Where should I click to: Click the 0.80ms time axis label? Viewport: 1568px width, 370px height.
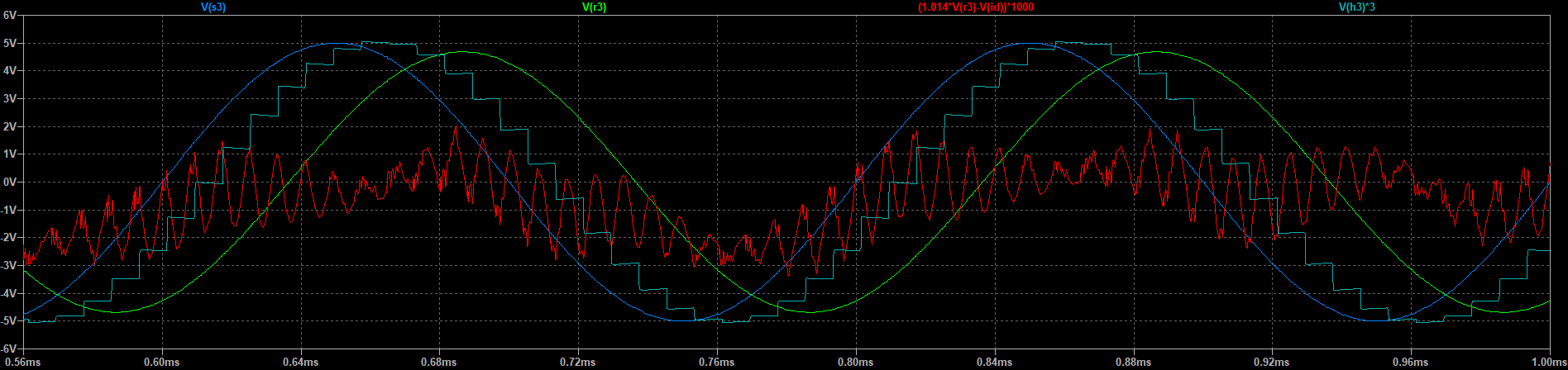(856, 363)
